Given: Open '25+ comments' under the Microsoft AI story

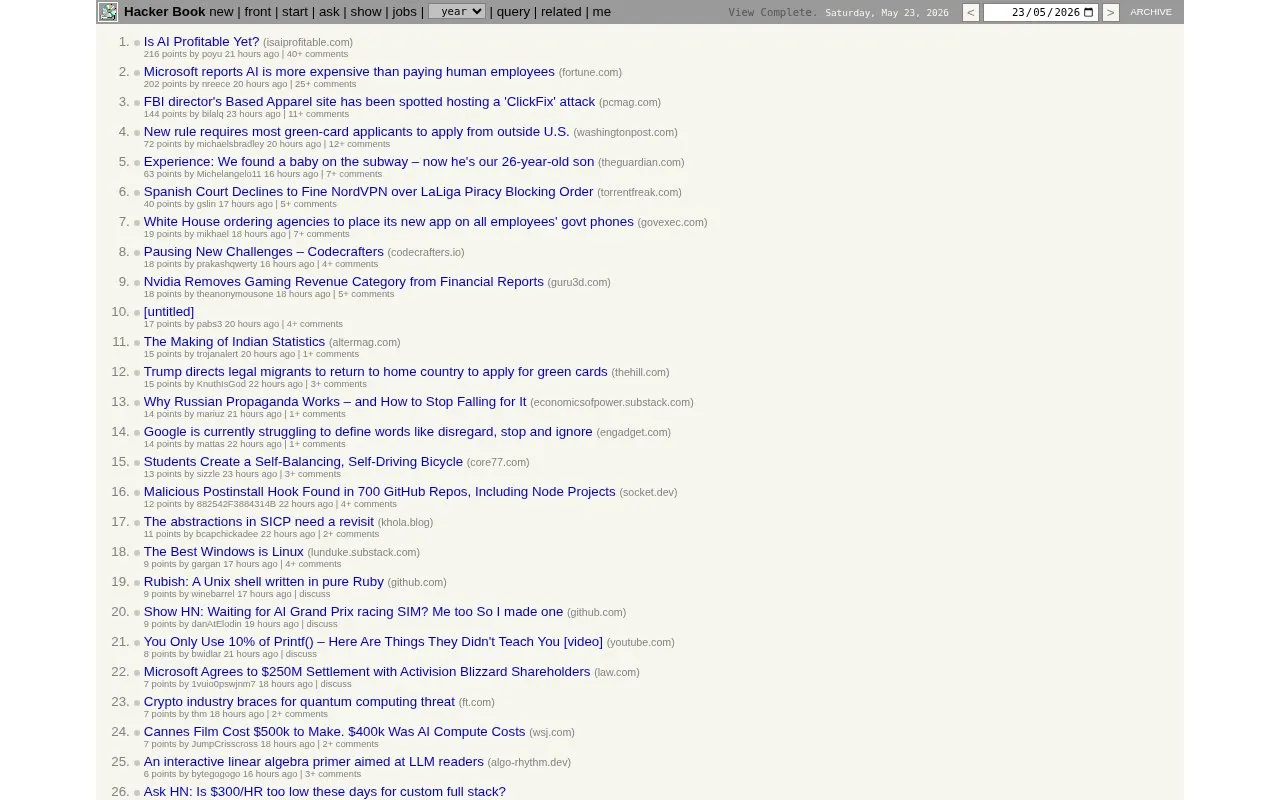Looking at the screenshot, I should (x=325, y=84).
